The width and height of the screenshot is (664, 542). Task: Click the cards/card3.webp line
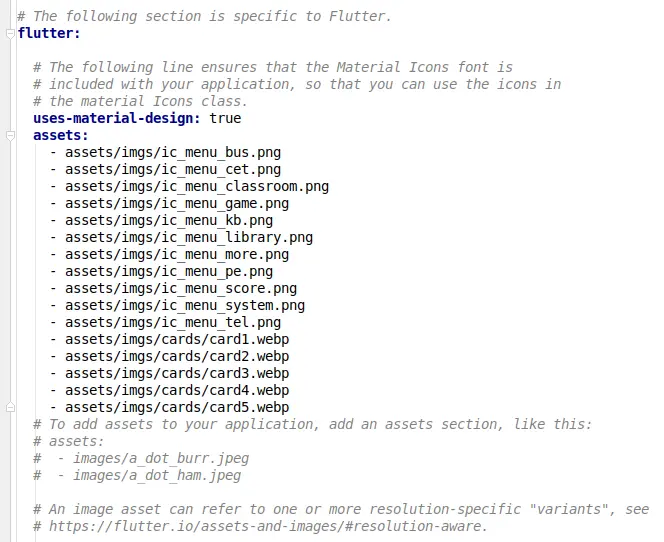169,373
